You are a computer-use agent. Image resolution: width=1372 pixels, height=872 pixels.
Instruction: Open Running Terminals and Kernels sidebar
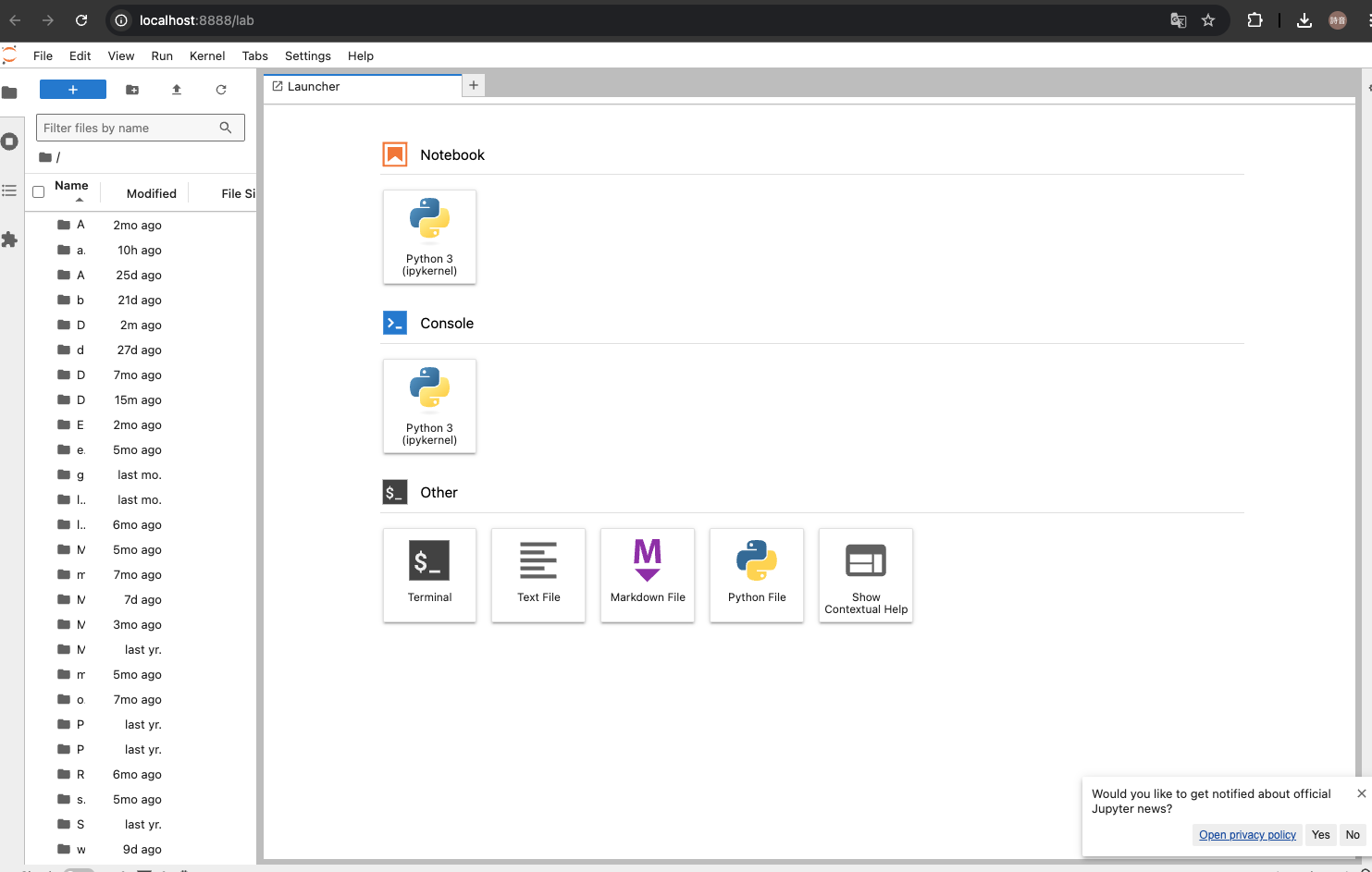pyautogui.click(x=10, y=141)
